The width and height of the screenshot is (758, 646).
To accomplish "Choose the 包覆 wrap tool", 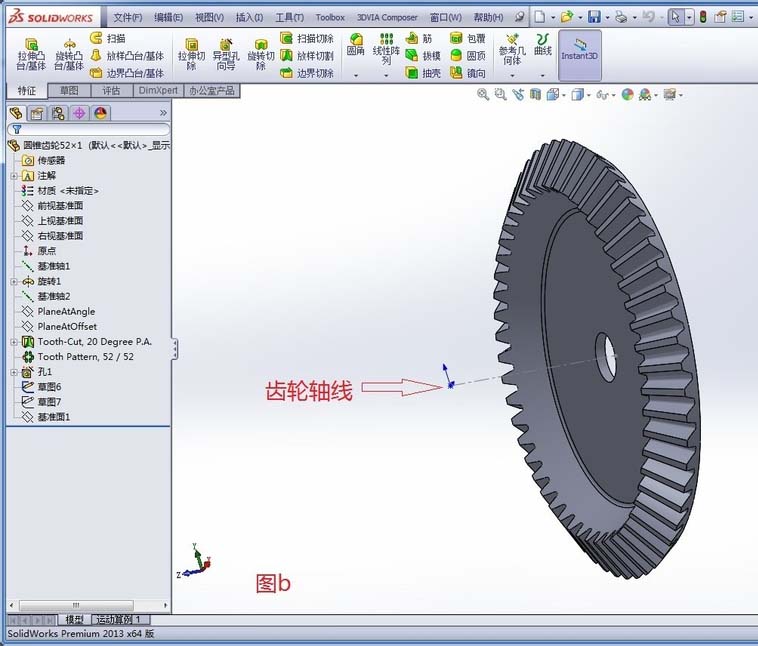I will click(467, 38).
